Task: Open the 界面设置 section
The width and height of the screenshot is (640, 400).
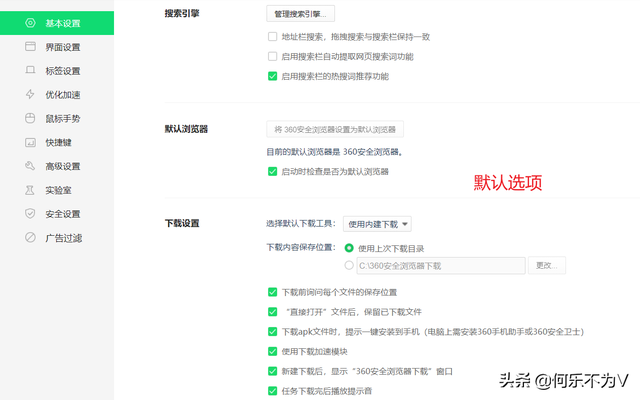Action: 57,47
